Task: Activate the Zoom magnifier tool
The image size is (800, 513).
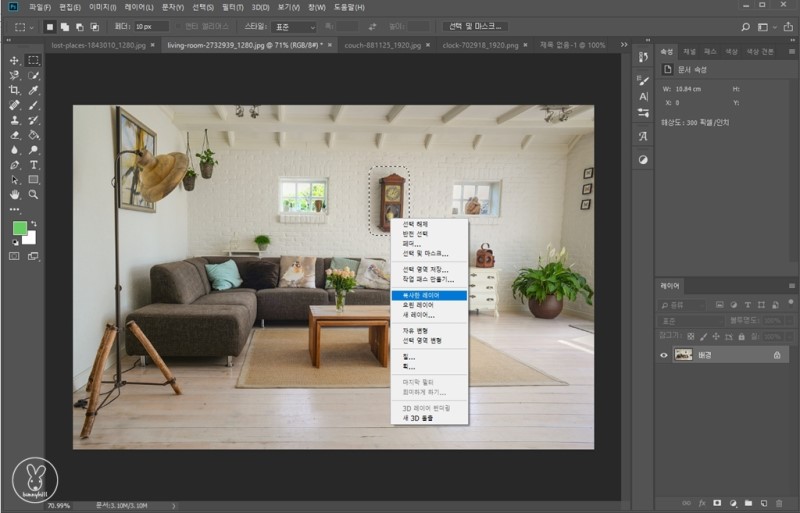Action: coord(33,194)
